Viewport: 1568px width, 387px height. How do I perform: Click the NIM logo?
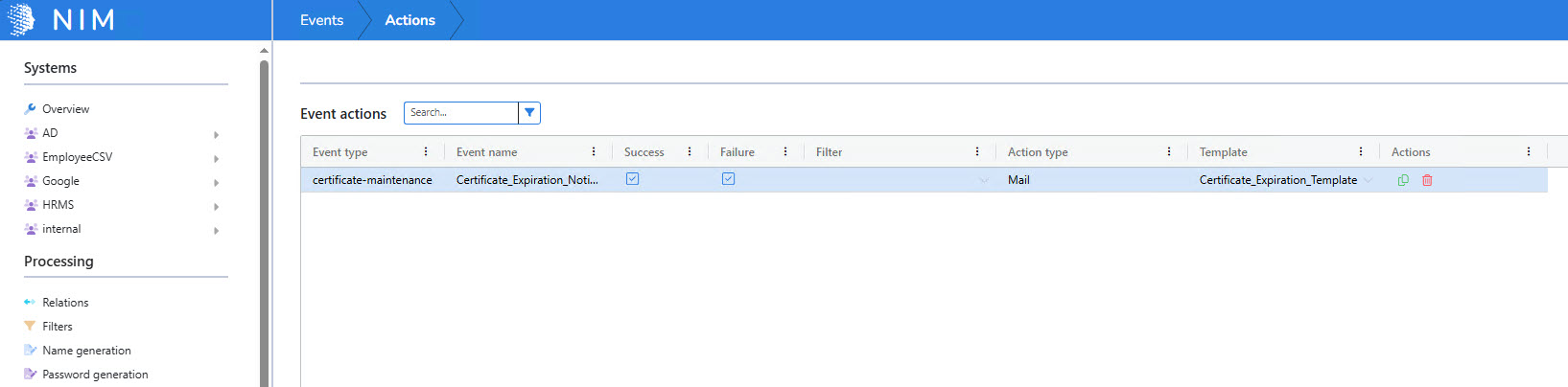click(63, 19)
